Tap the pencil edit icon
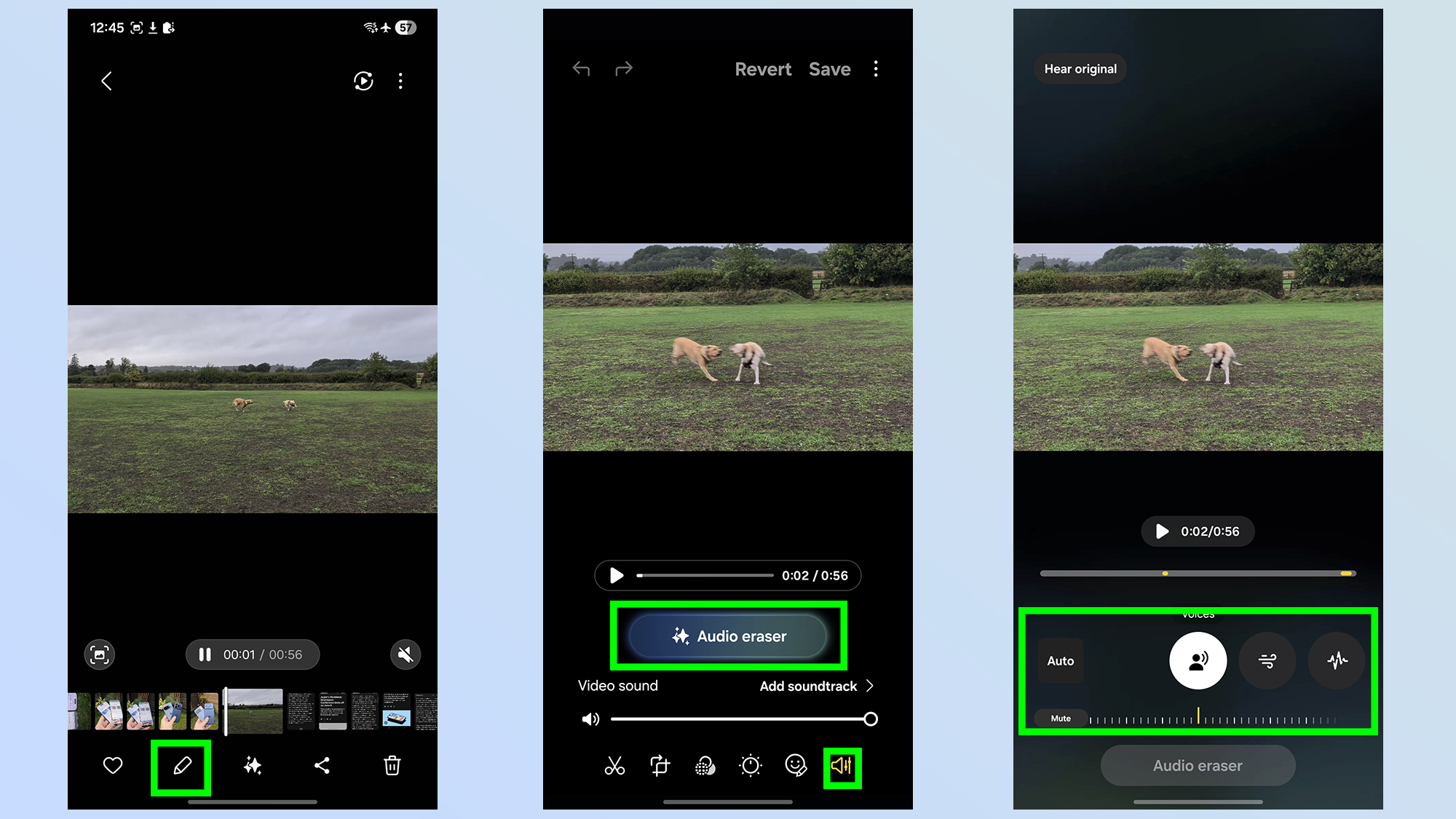 (182, 766)
